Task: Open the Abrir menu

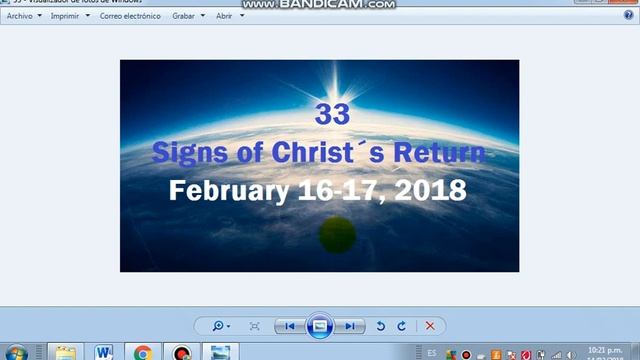Action: pyautogui.click(x=224, y=16)
